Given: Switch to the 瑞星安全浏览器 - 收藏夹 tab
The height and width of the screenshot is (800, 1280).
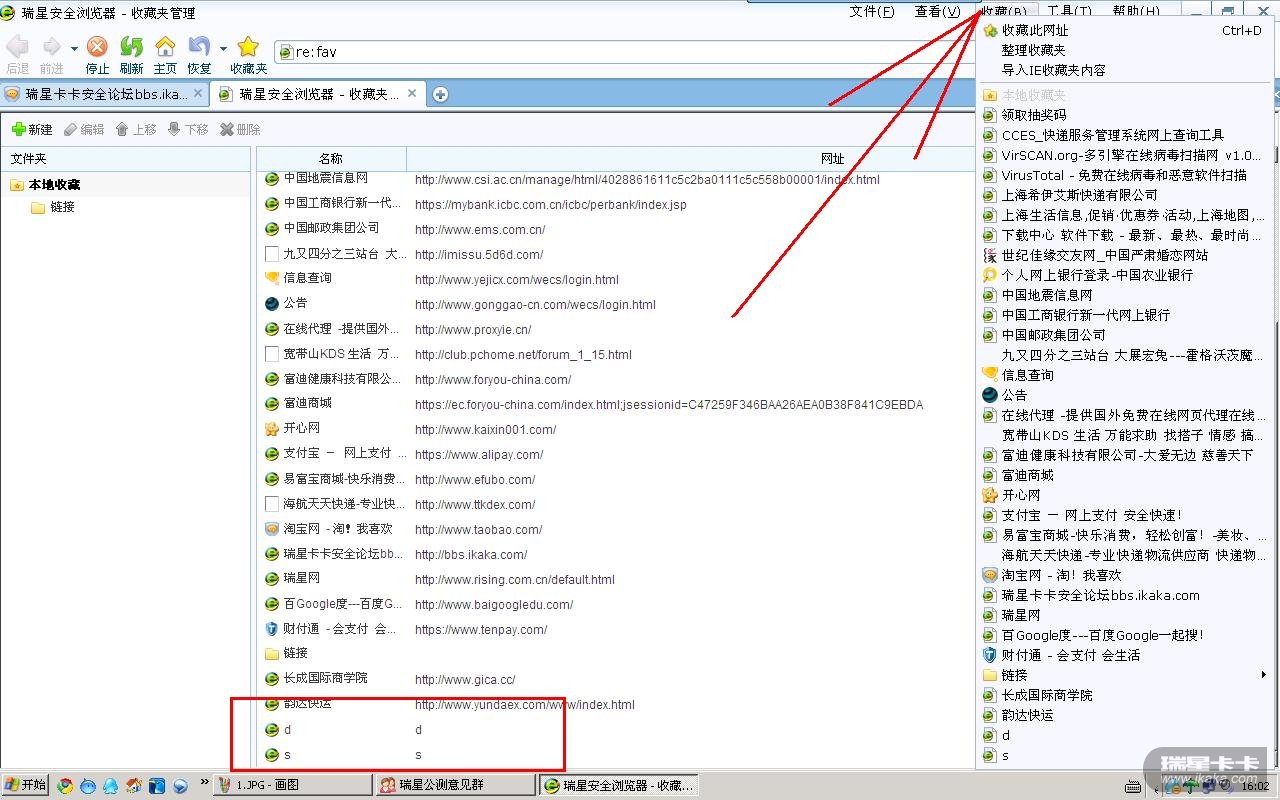Looking at the screenshot, I should (x=320, y=93).
